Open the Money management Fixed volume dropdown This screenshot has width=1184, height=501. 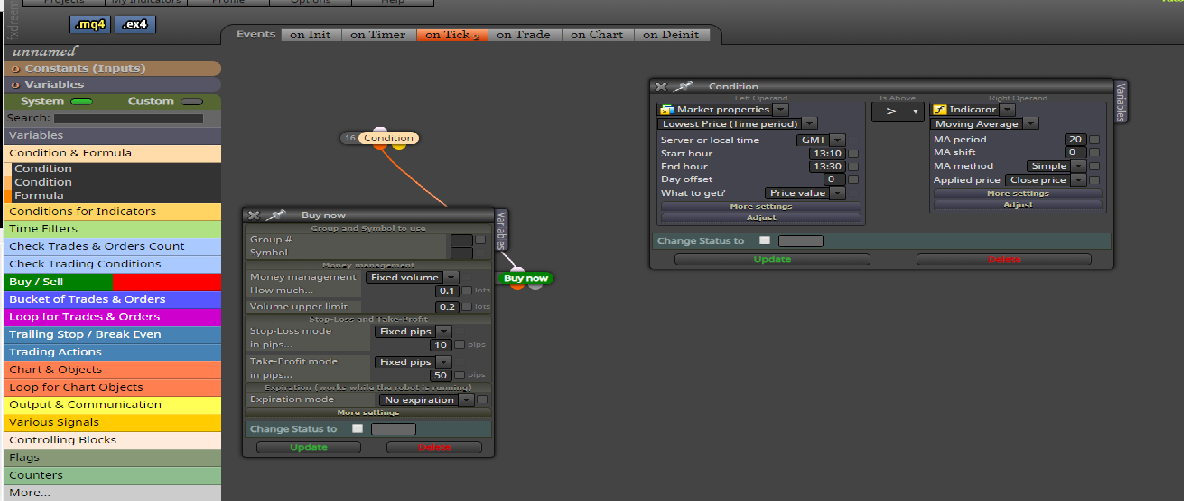coord(452,277)
